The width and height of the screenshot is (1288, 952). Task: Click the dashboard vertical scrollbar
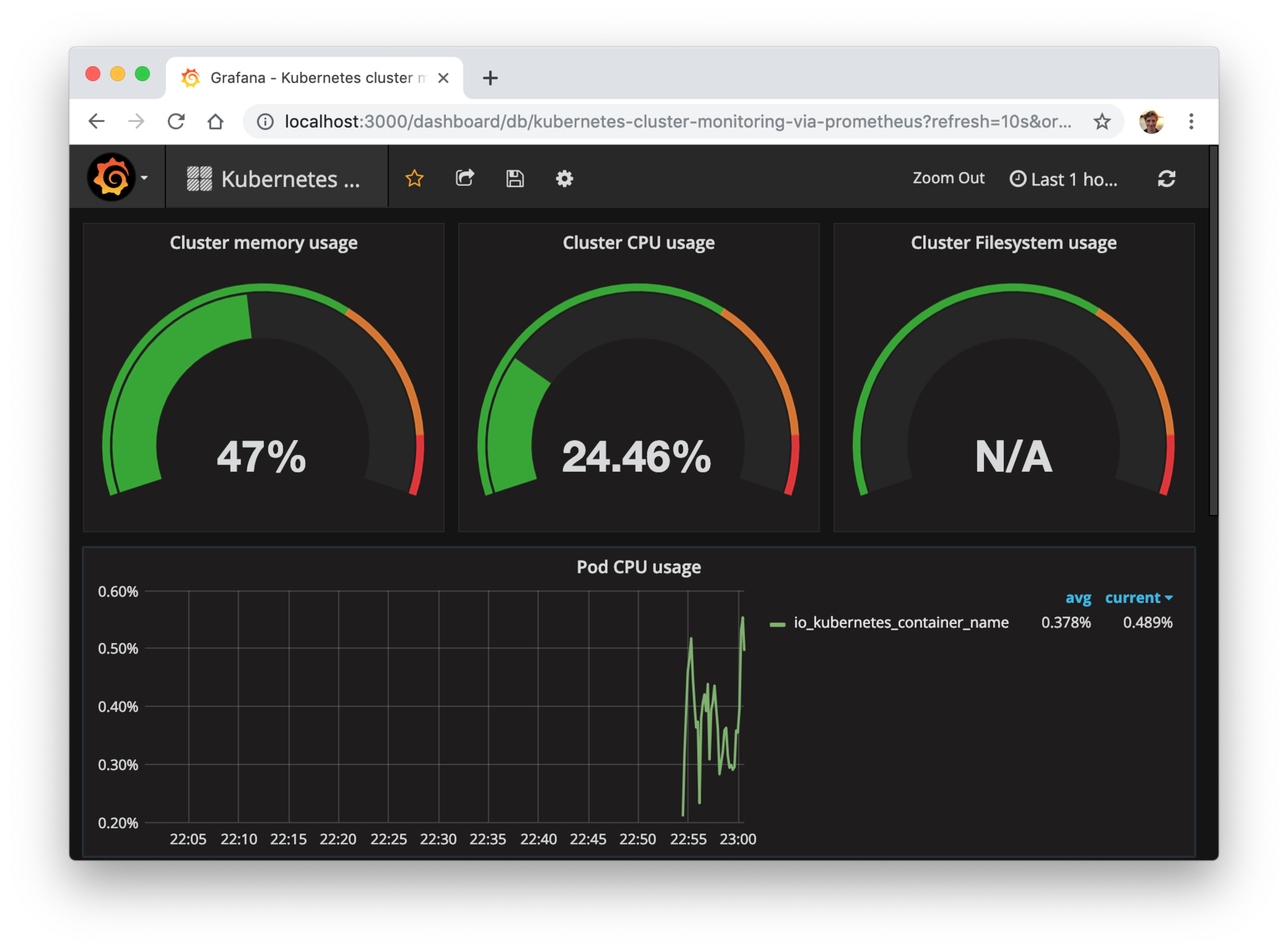pyautogui.click(x=1213, y=331)
